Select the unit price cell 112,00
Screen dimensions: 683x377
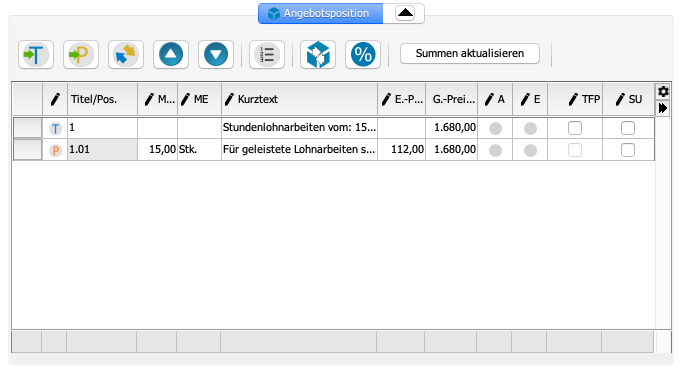coord(402,149)
